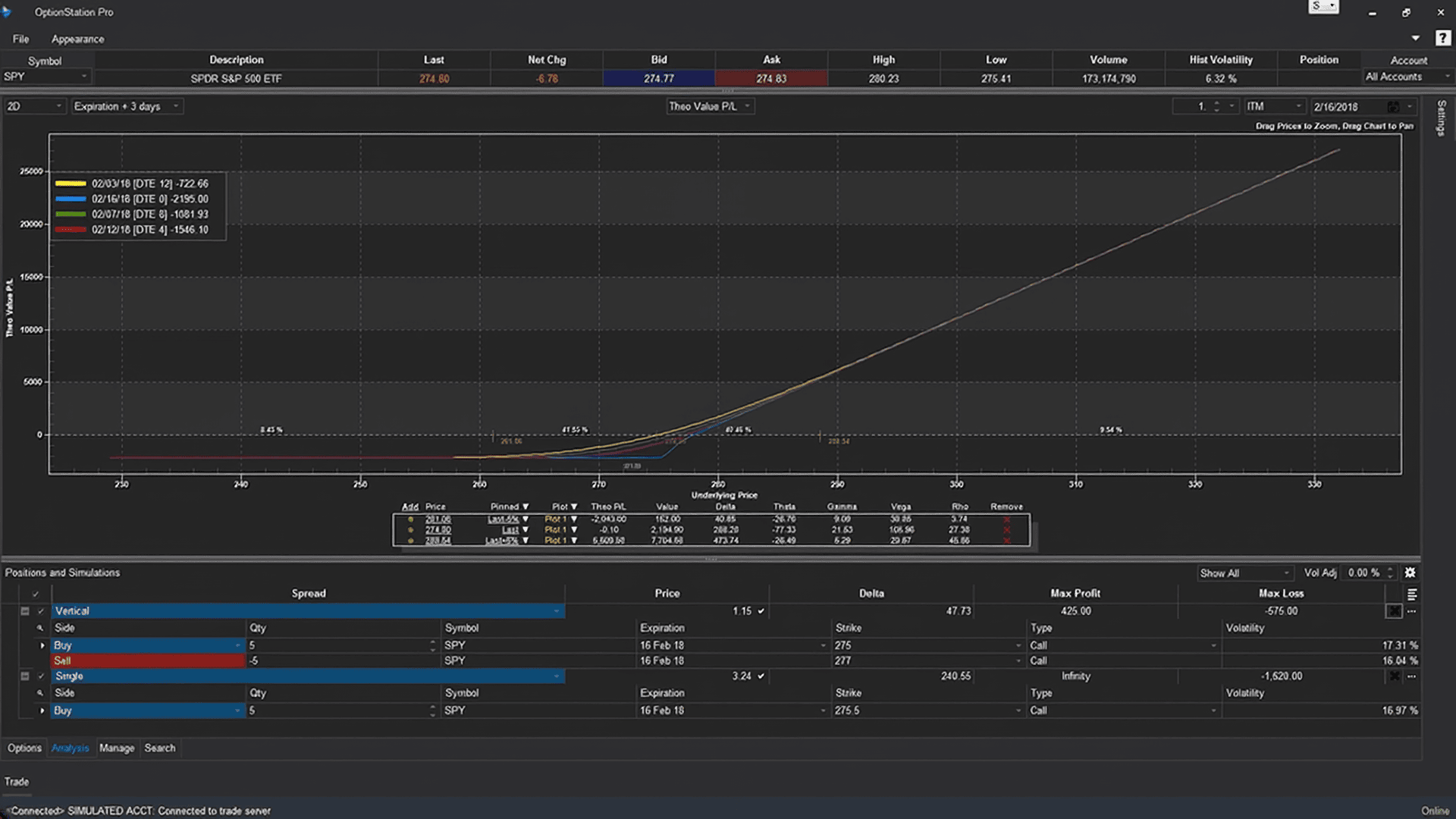Switch to the Options tab

click(x=24, y=748)
